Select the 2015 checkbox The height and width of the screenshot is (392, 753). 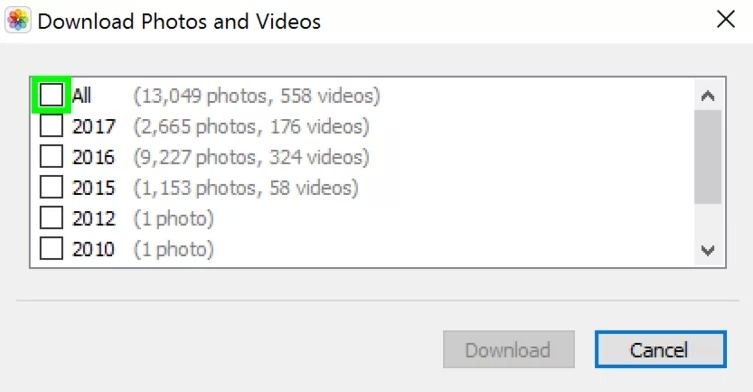pyautogui.click(x=51, y=187)
